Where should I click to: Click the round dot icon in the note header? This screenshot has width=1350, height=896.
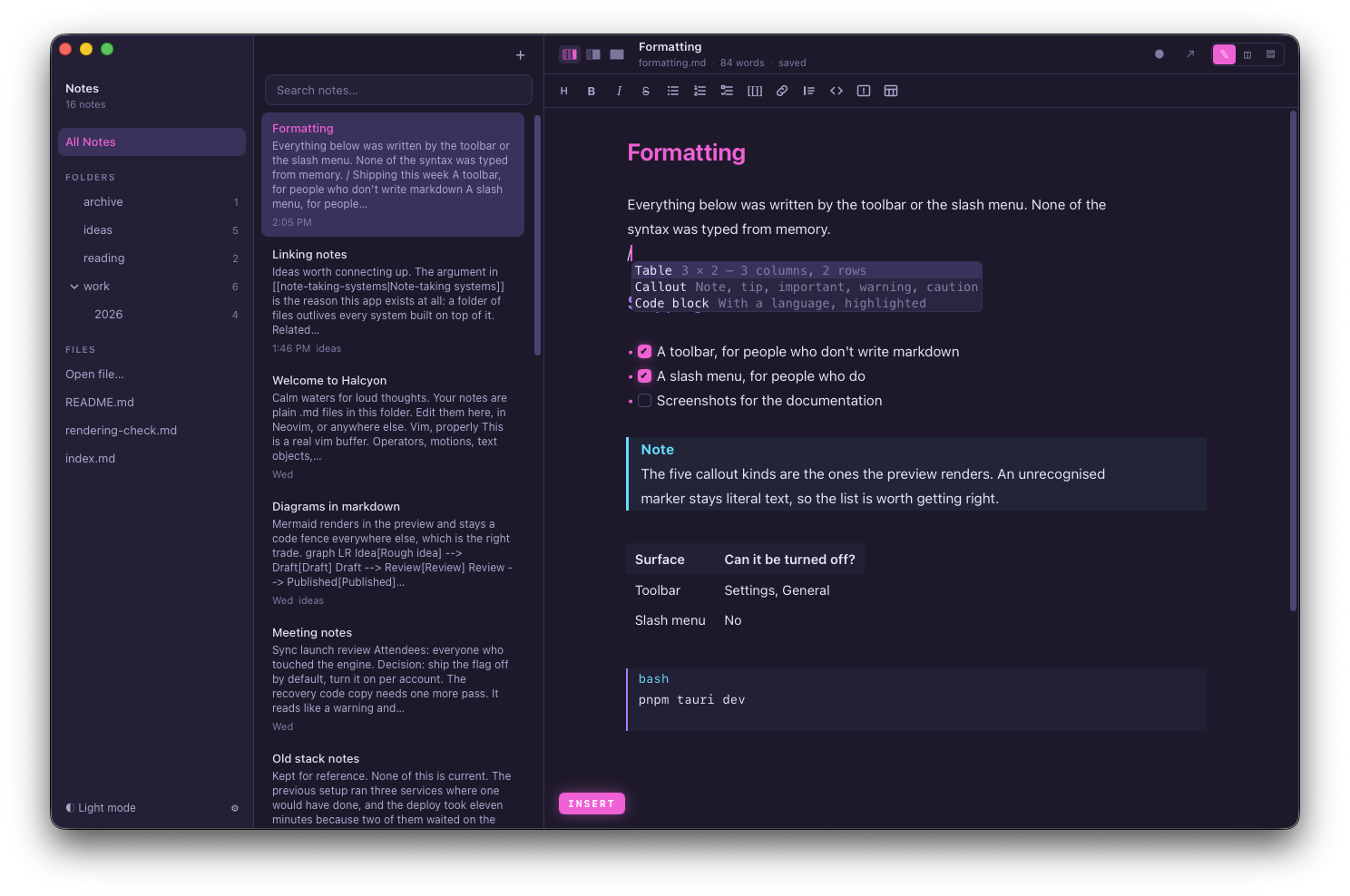(x=1159, y=54)
